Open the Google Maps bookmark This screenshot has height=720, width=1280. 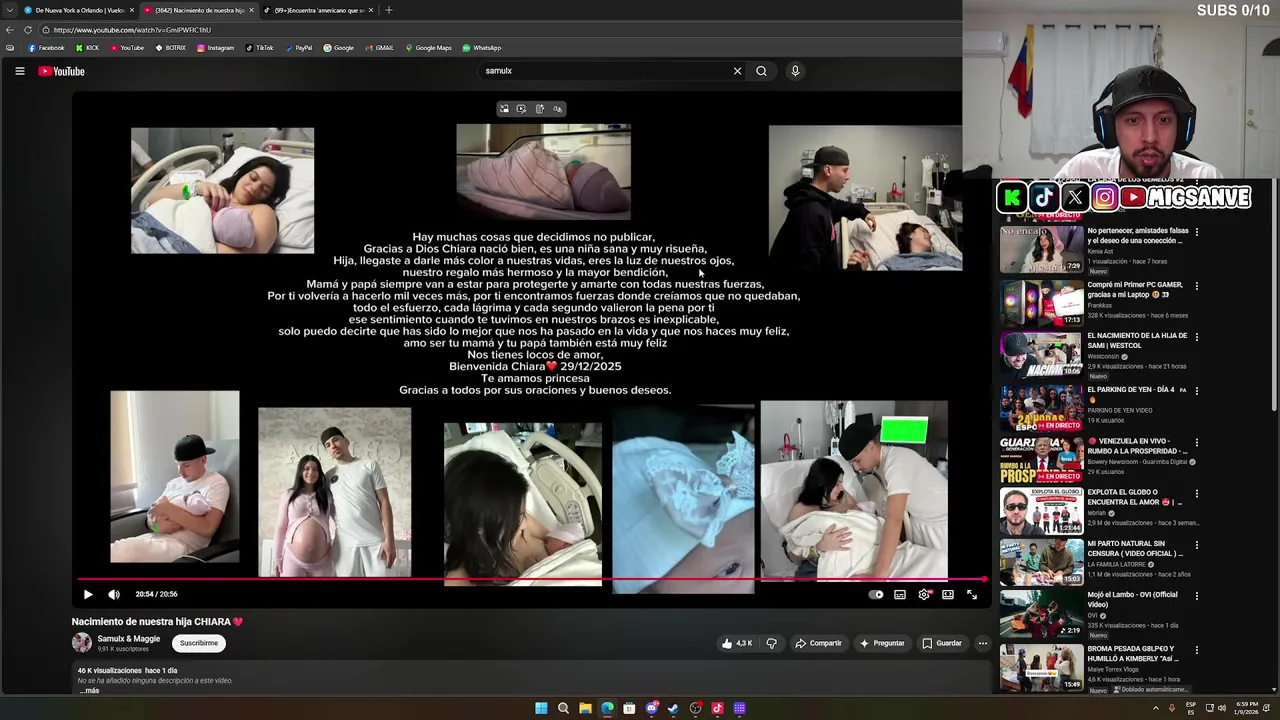pos(428,48)
